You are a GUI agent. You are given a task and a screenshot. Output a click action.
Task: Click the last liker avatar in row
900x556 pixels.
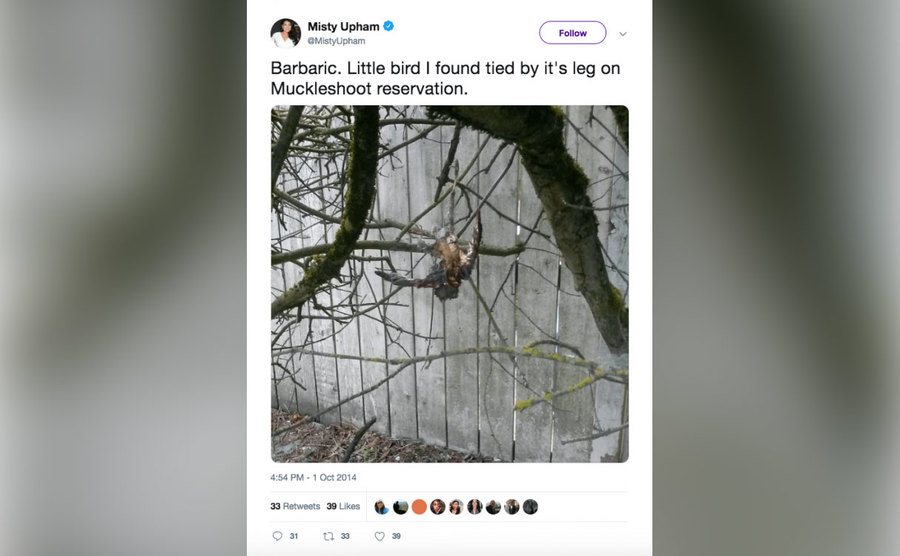coord(530,507)
